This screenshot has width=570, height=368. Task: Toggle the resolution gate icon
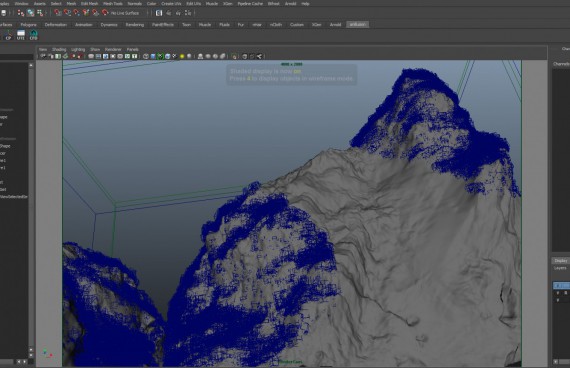(x=105, y=56)
